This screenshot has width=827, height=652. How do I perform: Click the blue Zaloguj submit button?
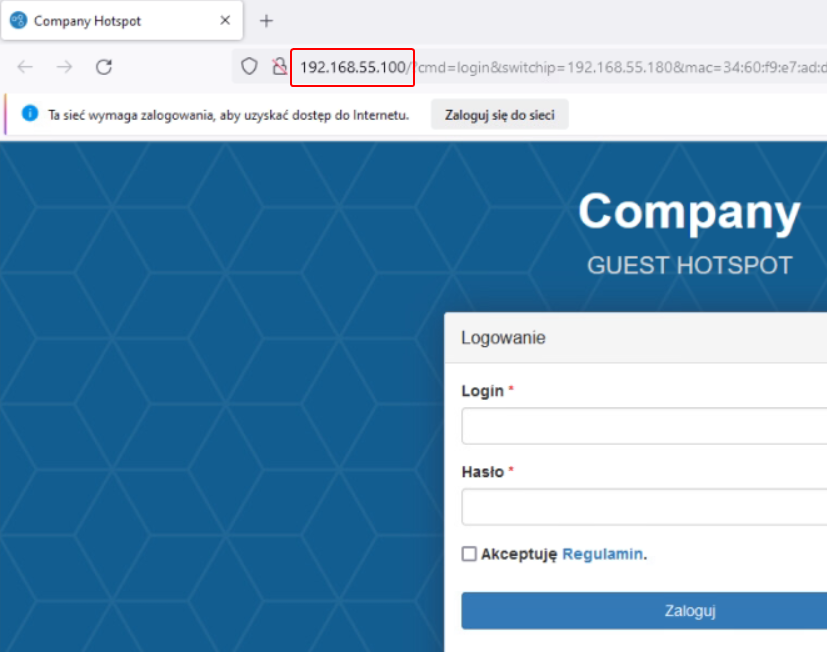pyautogui.click(x=644, y=611)
